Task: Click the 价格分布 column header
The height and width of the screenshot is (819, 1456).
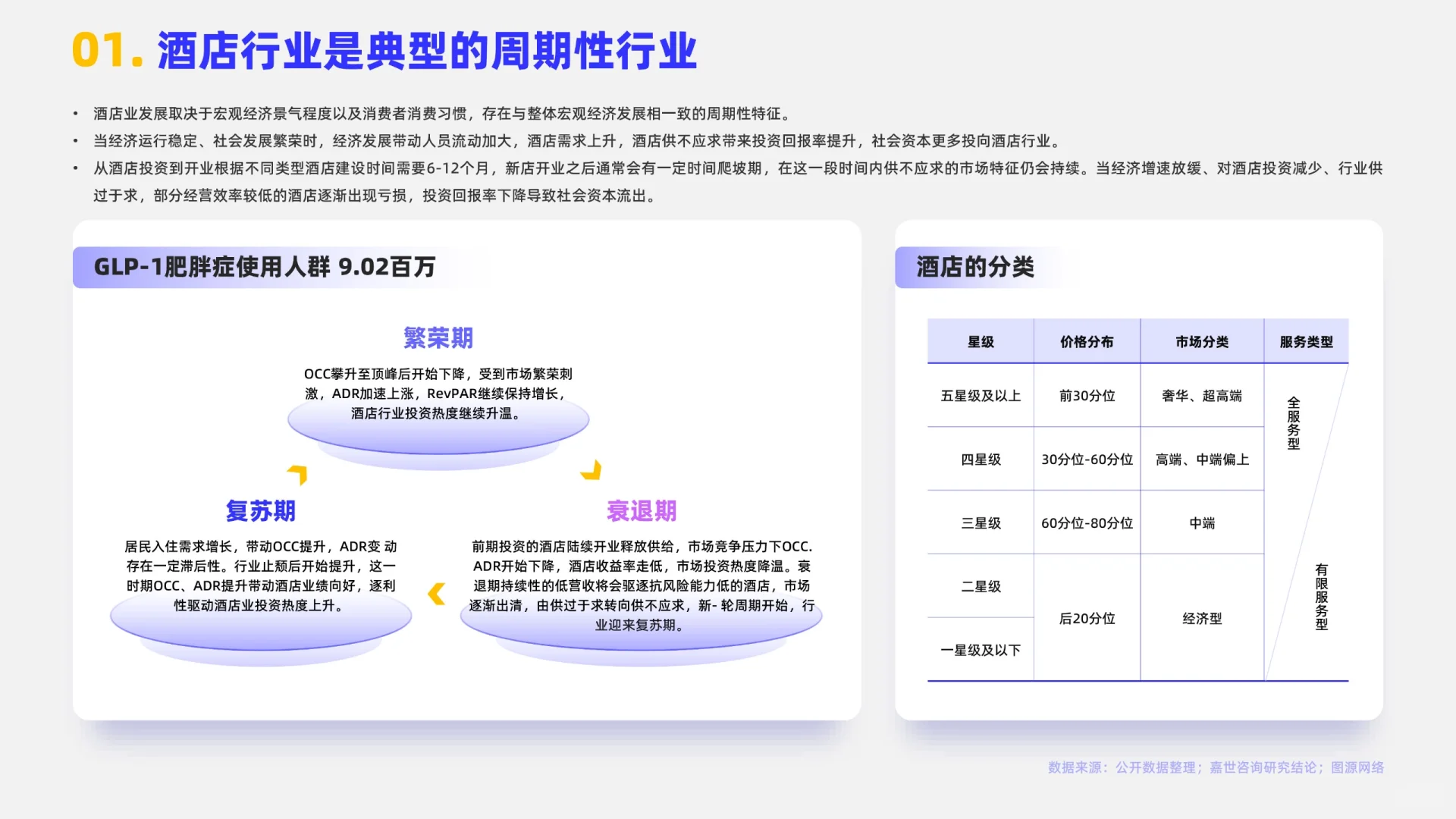Action: click(1087, 342)
